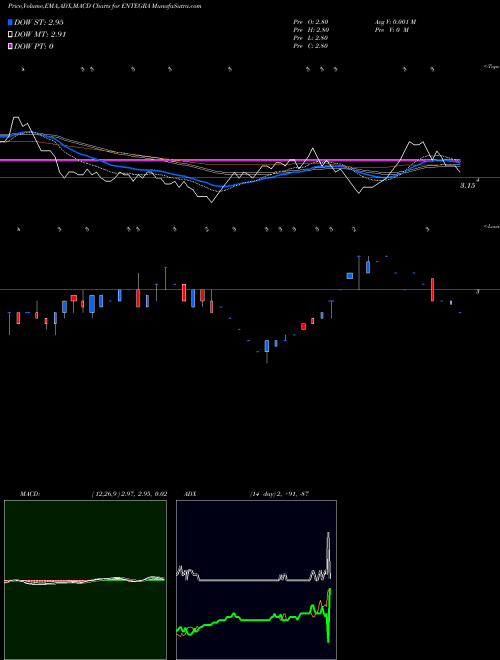Click the ADX panel heading
The width and height of the screenshot is (500, 660).
tap(190, 494)
